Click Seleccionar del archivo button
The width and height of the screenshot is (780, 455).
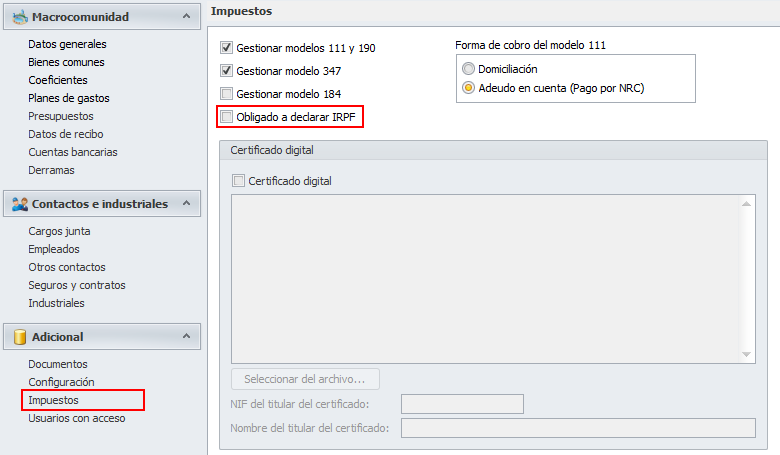point(305,379)
